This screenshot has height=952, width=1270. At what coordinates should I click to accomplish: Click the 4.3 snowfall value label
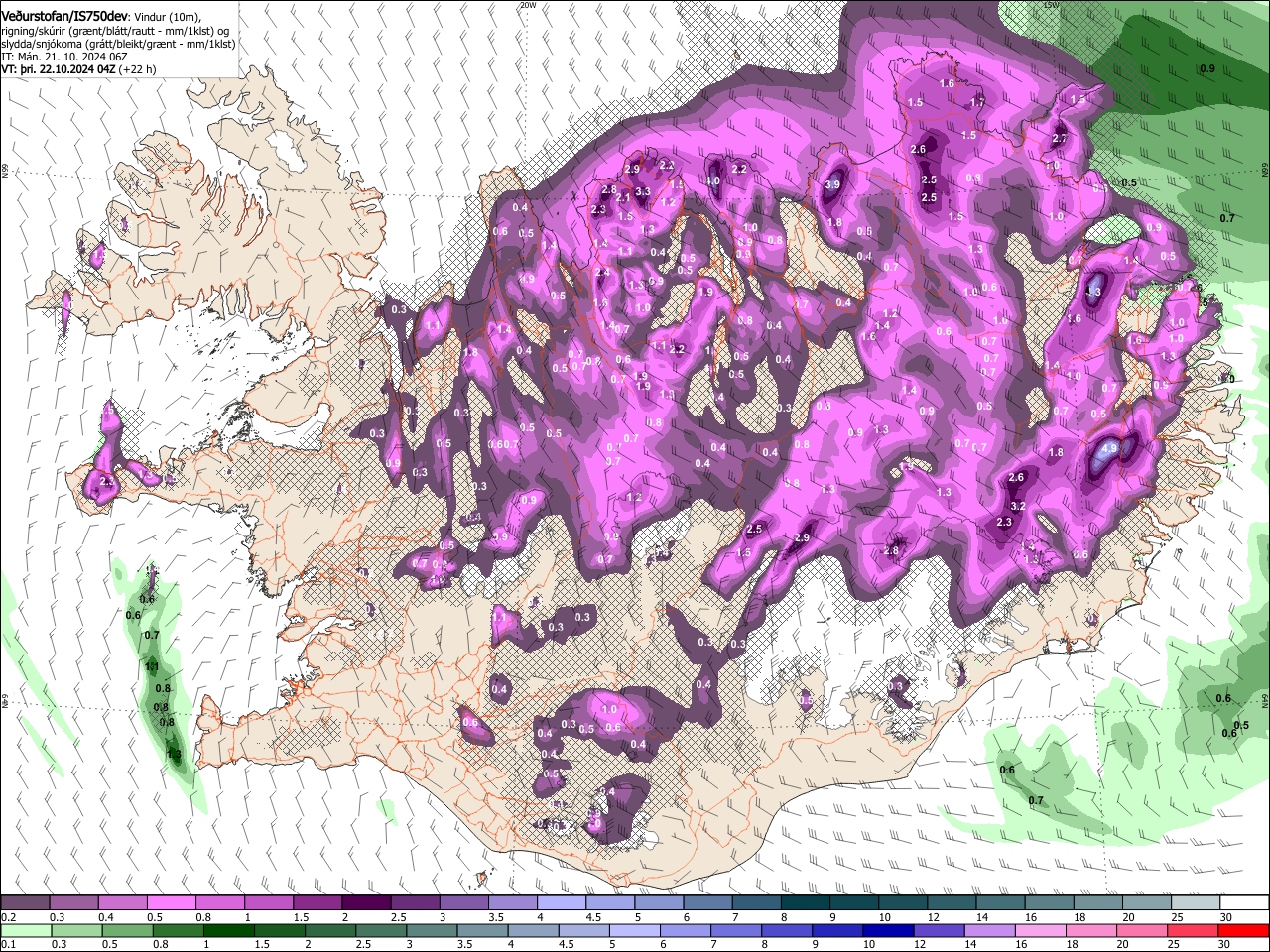click(x=1094, y=293)
